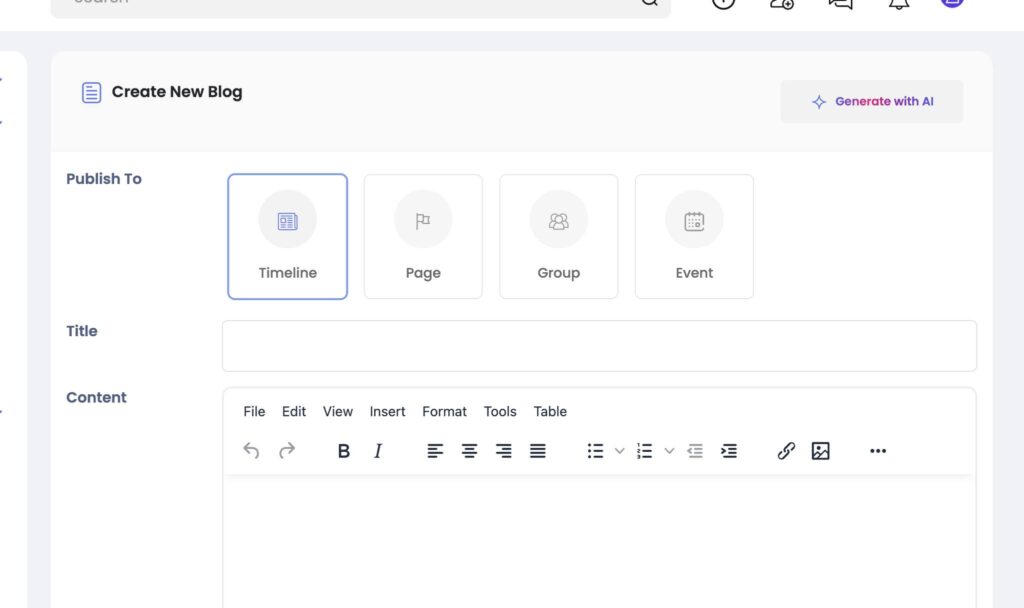
Task: Select Group as publish target
Action: pos(559,236)
